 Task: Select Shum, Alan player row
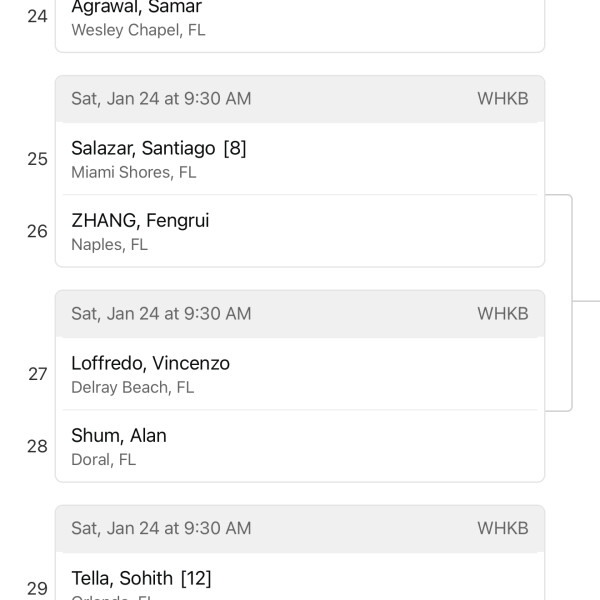click(x=300, y=446)
